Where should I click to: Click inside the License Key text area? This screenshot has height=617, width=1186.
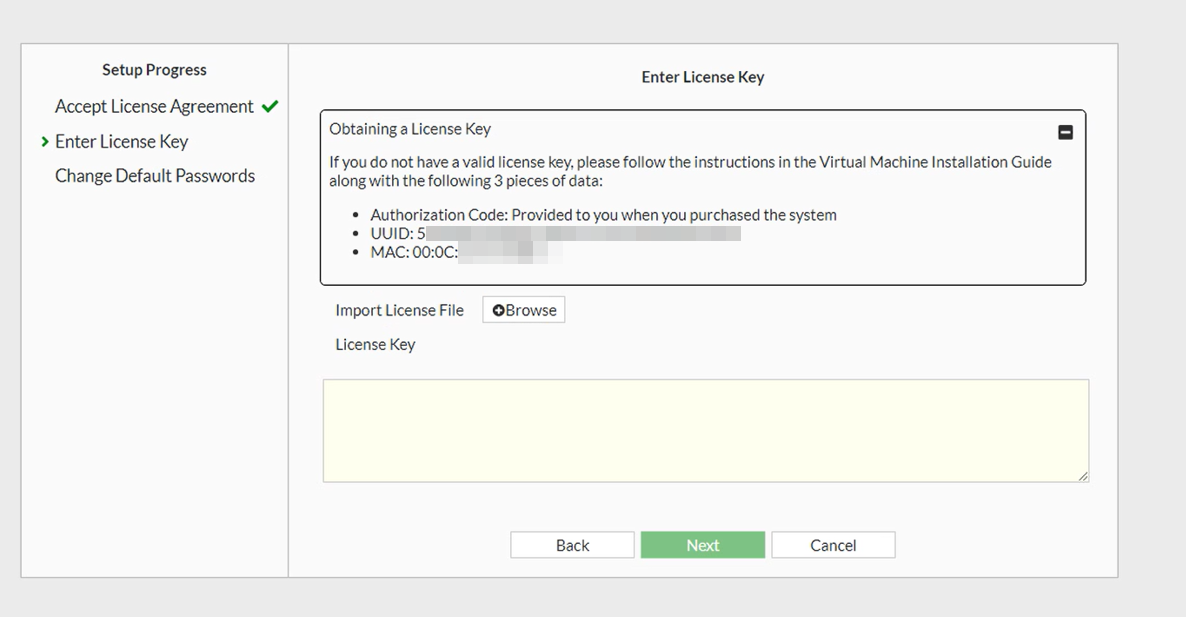[705, 430]
